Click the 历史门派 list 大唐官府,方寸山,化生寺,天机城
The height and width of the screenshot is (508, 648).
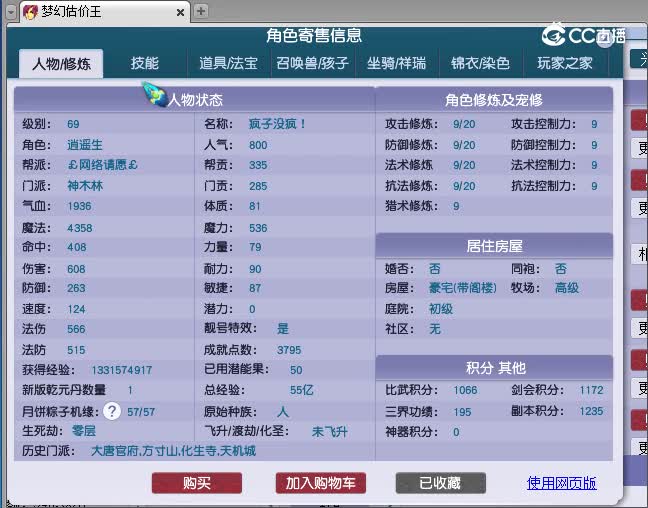[x=174, y=451]
